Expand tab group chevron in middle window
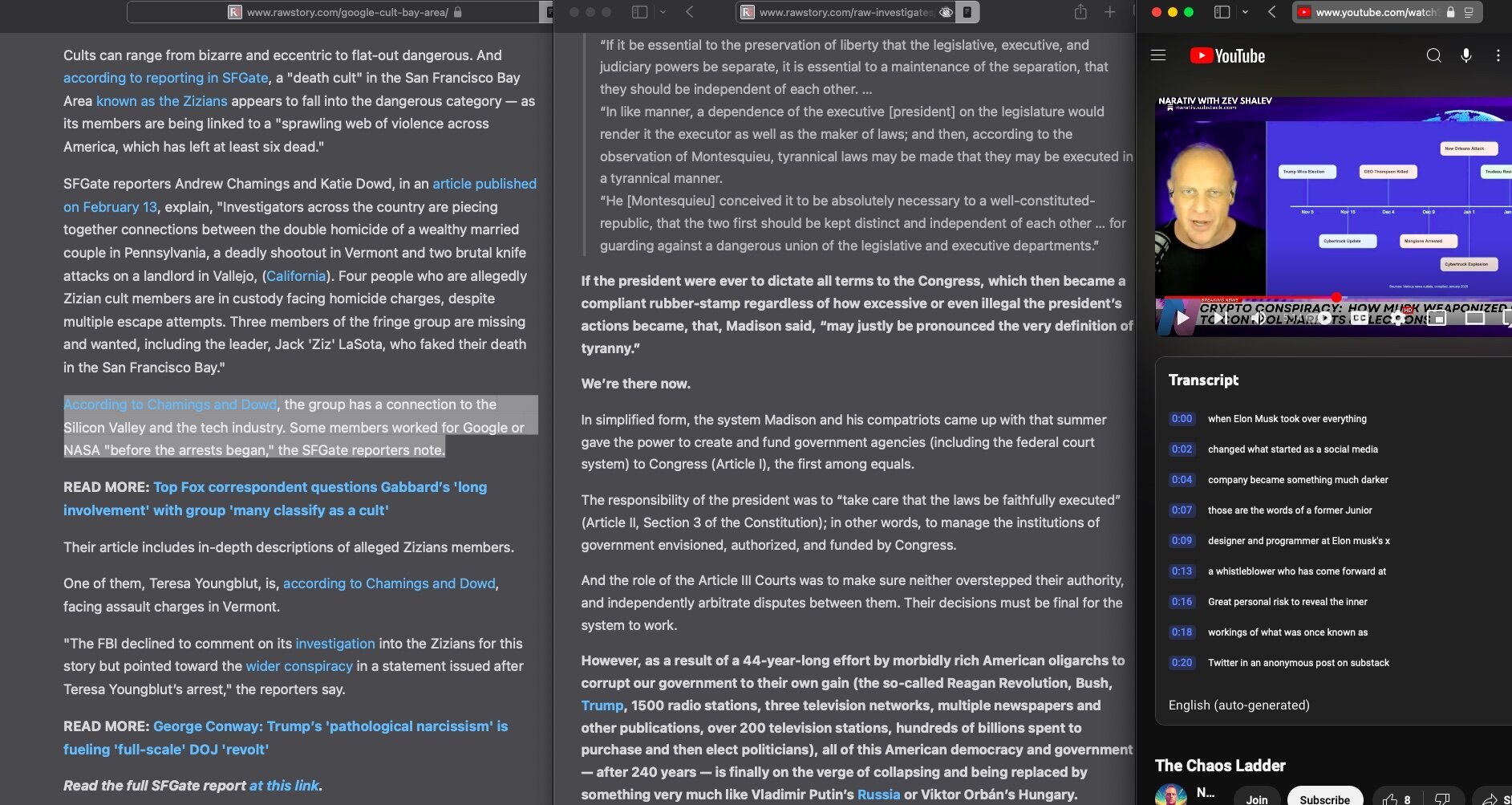 point(663,12)
